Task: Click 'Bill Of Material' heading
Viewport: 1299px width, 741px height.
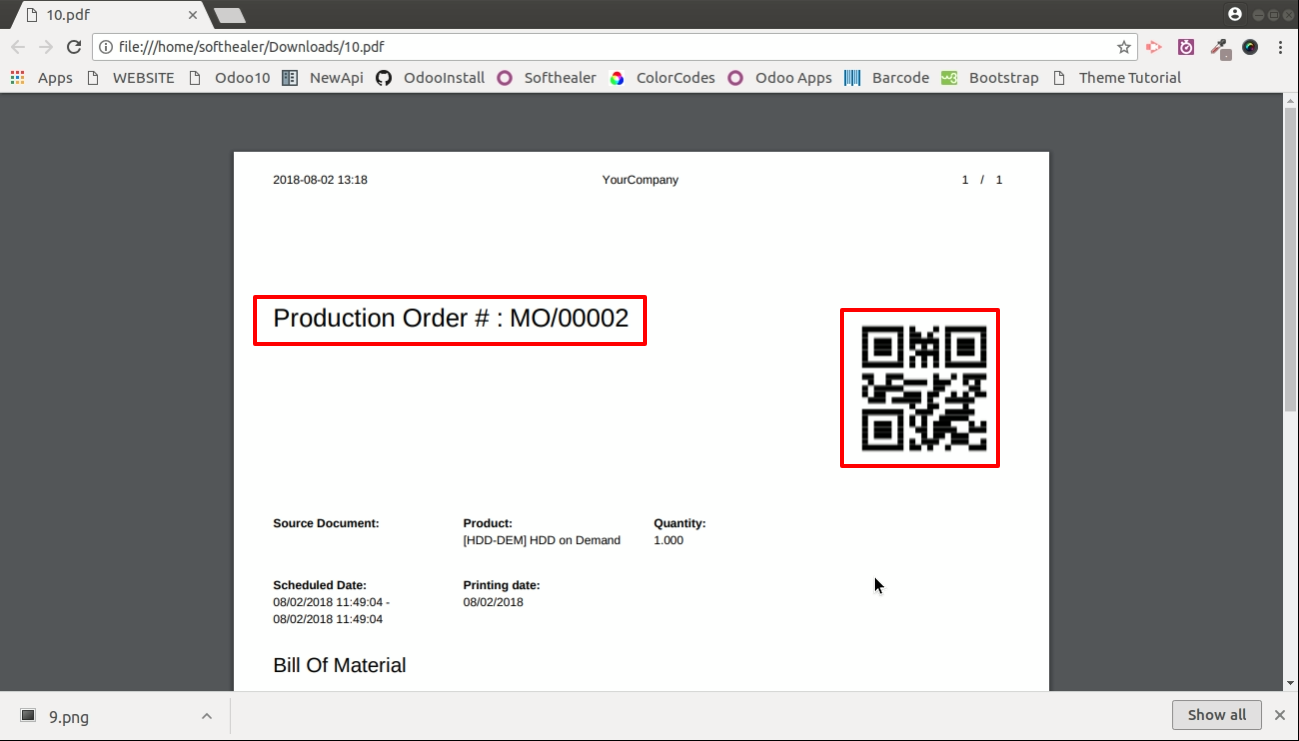Action: point(340,666)
